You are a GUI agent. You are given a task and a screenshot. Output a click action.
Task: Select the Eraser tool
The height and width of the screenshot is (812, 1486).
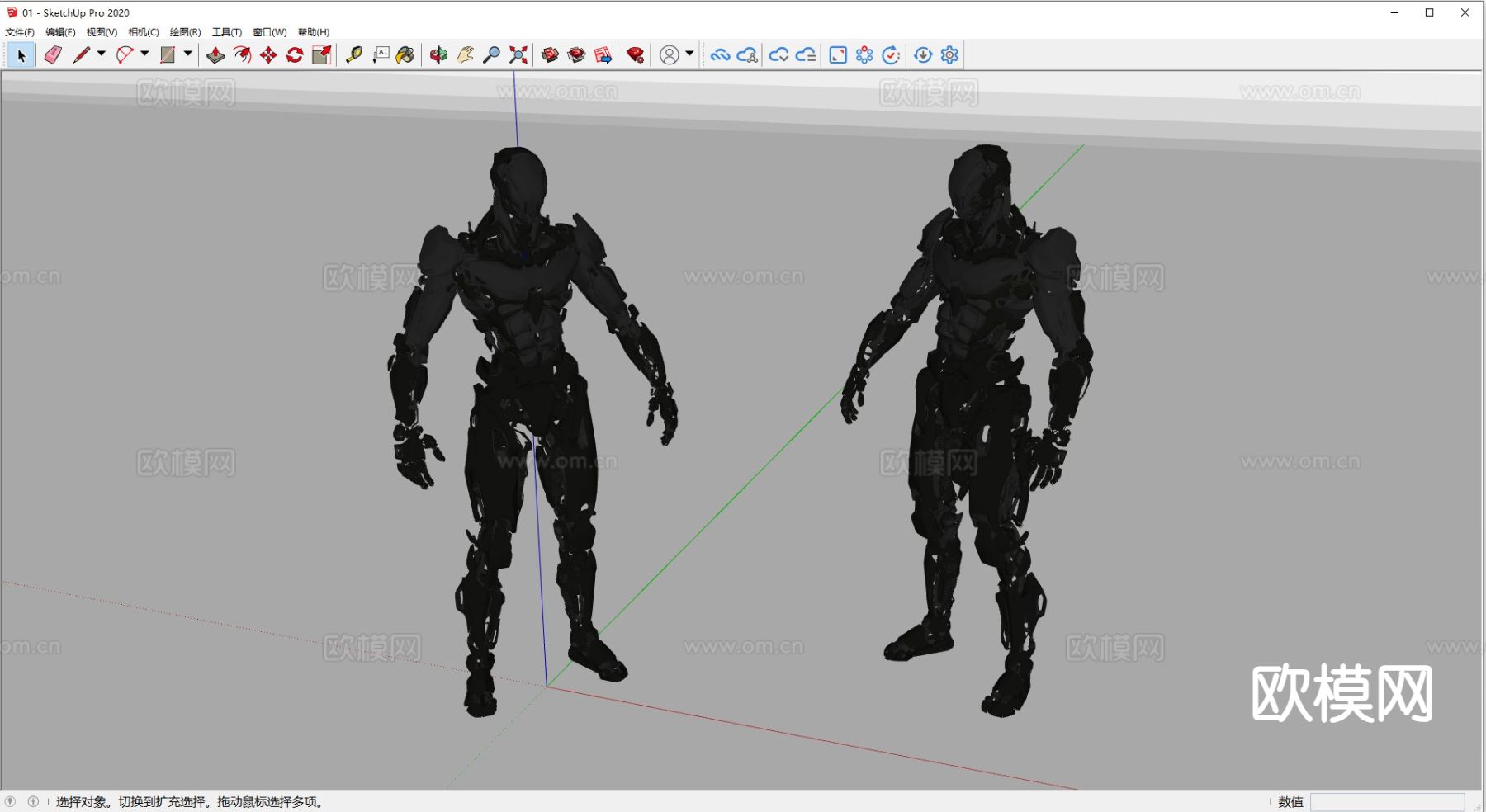coord(53,55)
